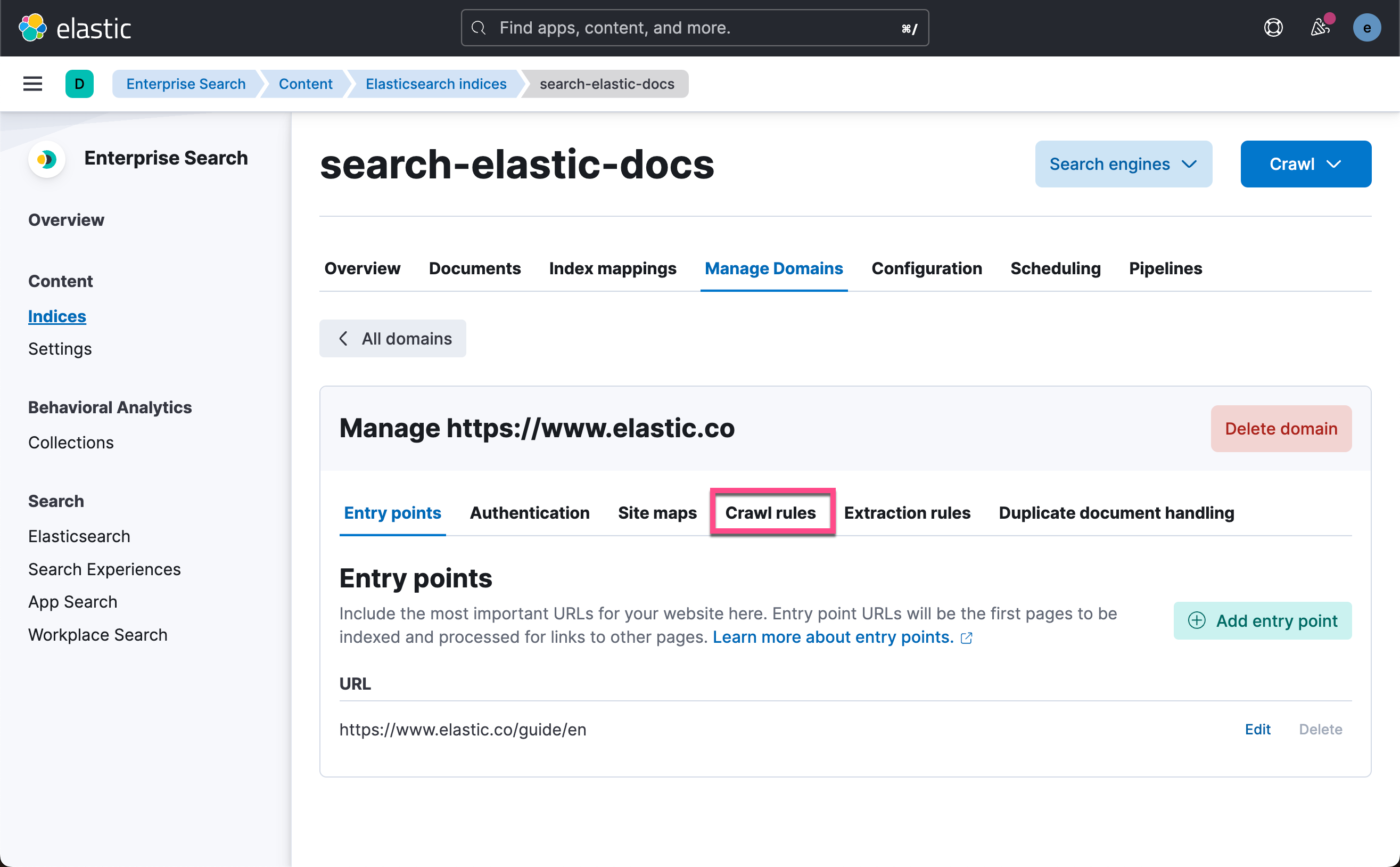Open the newsfeed celebration icon
The height and width of the screenshot is (867, 1400).
1320,28
